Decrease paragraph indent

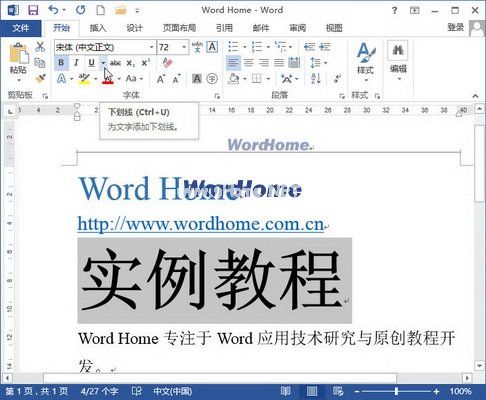[x=309, y=47]
